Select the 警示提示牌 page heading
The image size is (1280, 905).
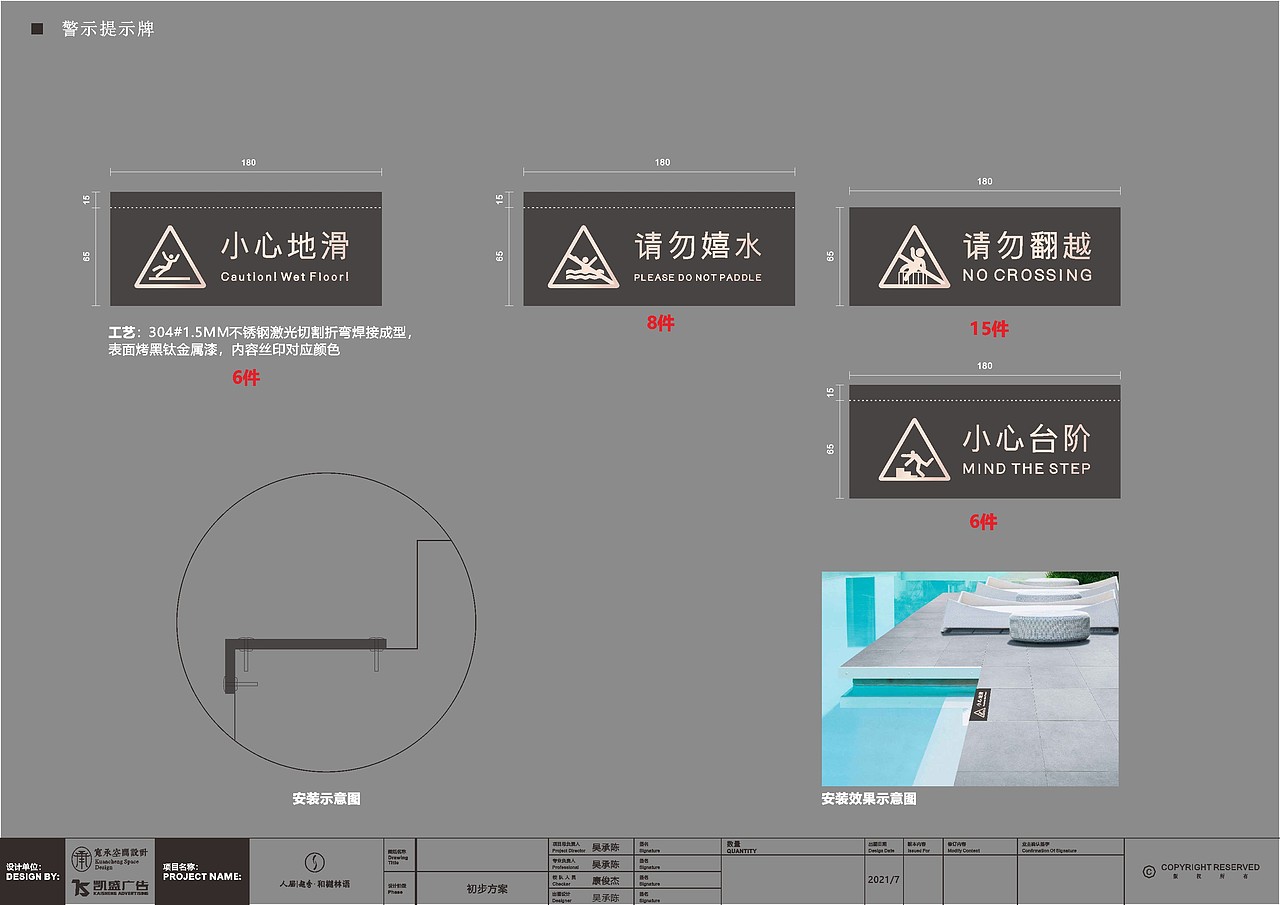[x=108, y=30]
